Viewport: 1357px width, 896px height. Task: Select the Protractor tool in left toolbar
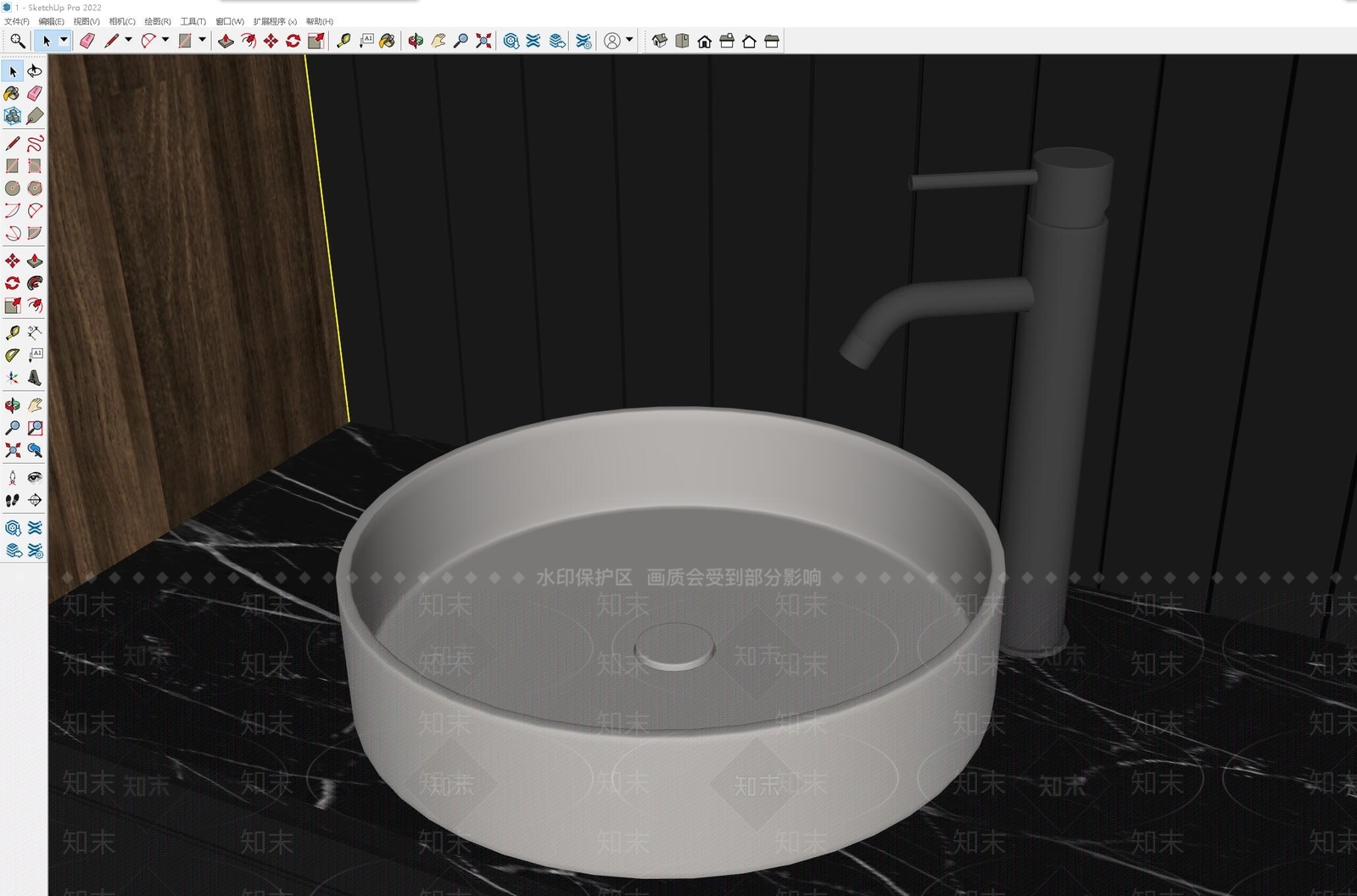(12, 354)
